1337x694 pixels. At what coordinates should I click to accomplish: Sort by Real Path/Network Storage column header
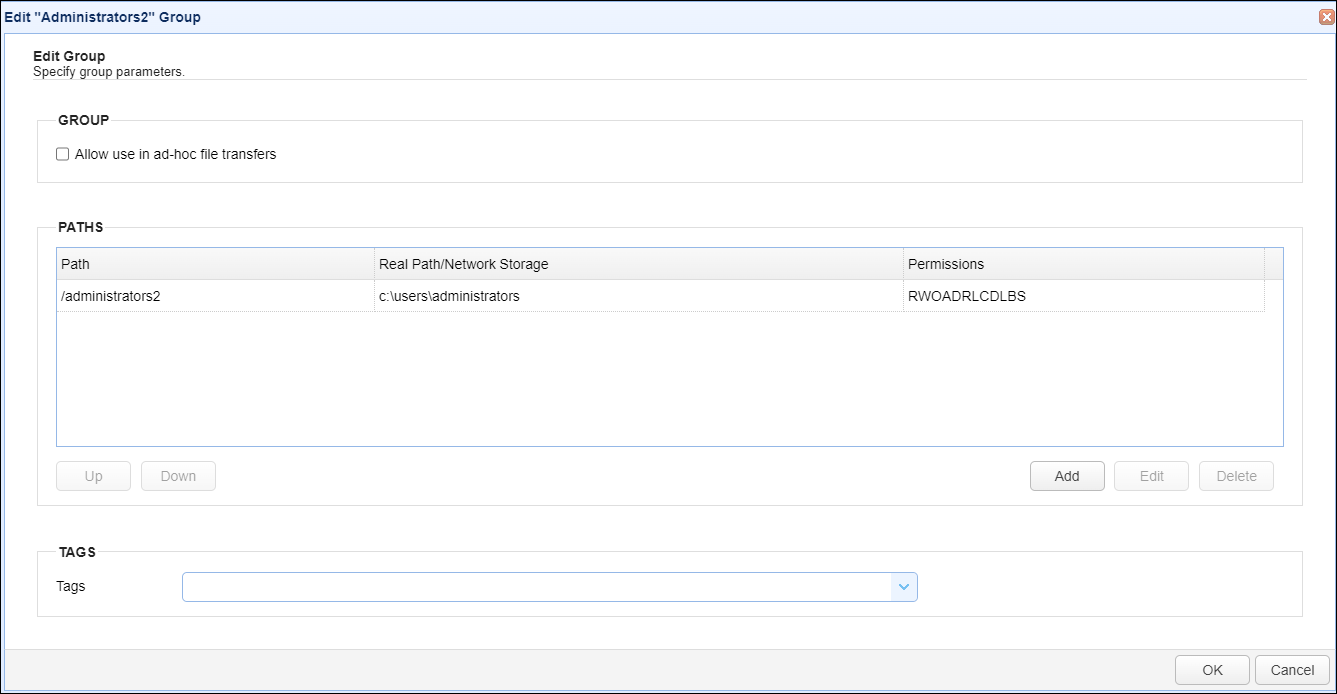tap(639, 264)
